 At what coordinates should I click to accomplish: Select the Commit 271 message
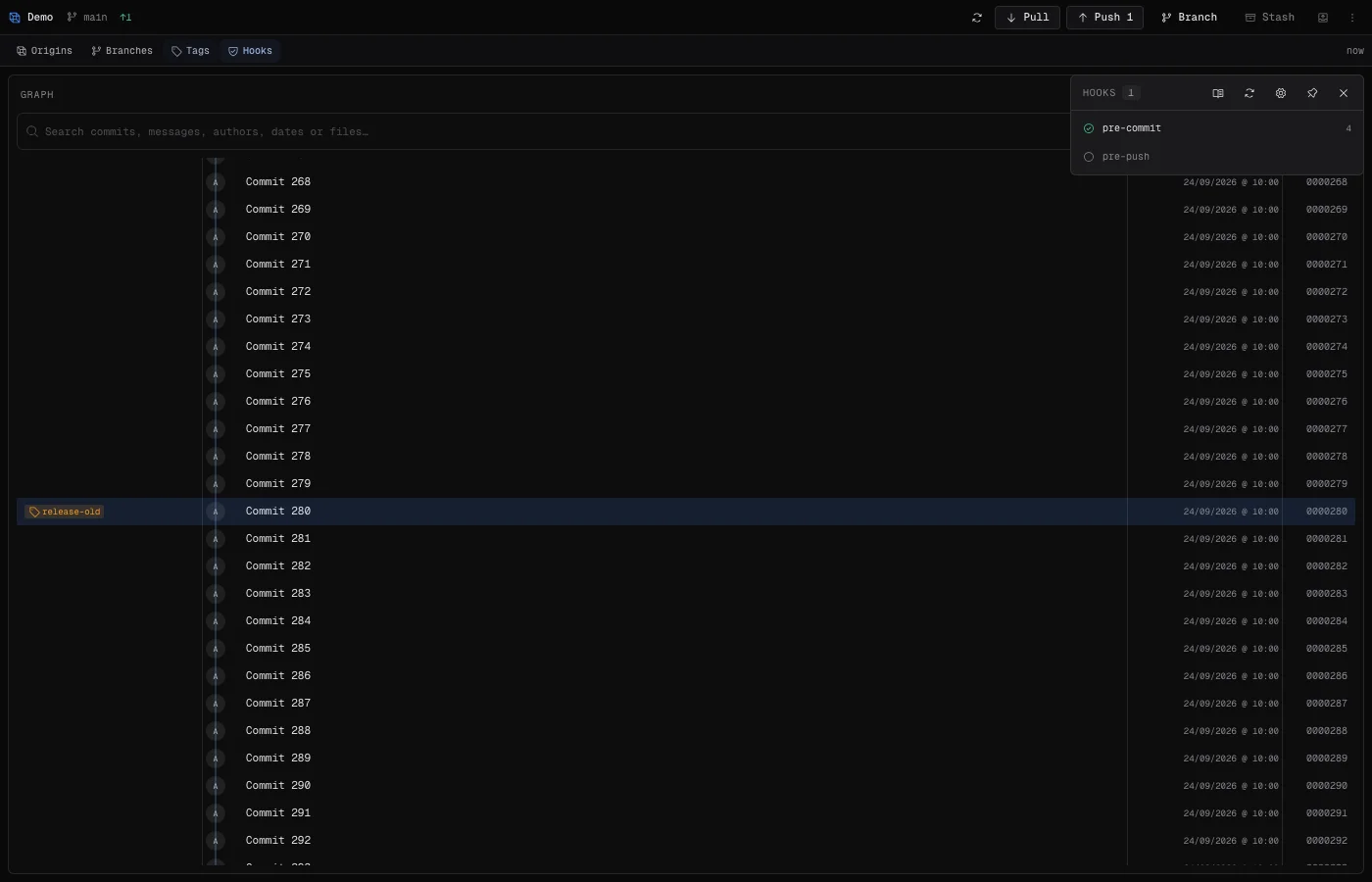click(x=278, y=265)
